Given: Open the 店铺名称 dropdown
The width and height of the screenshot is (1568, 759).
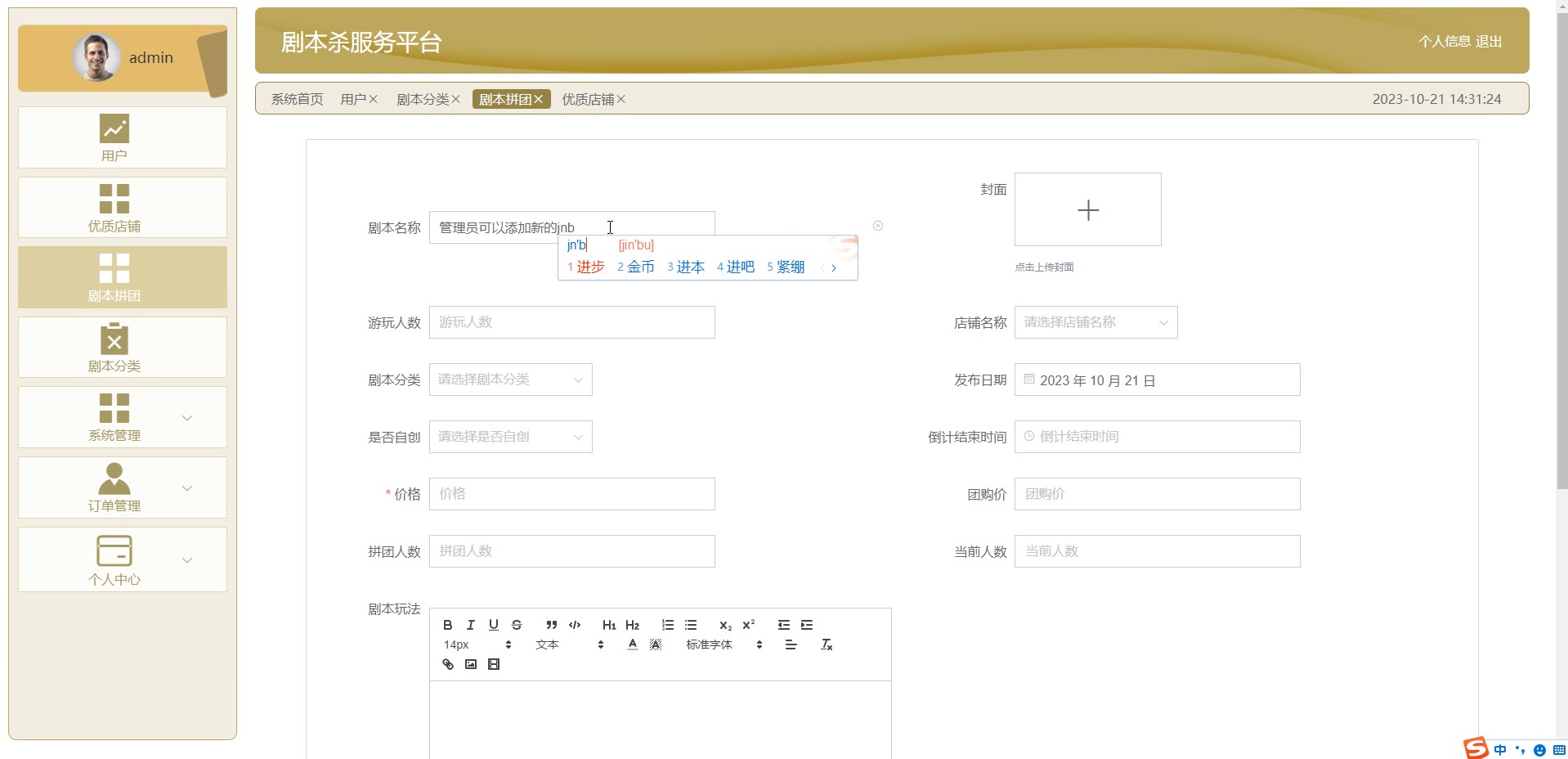Looking at the screenshot, I should coord(1095,322).
